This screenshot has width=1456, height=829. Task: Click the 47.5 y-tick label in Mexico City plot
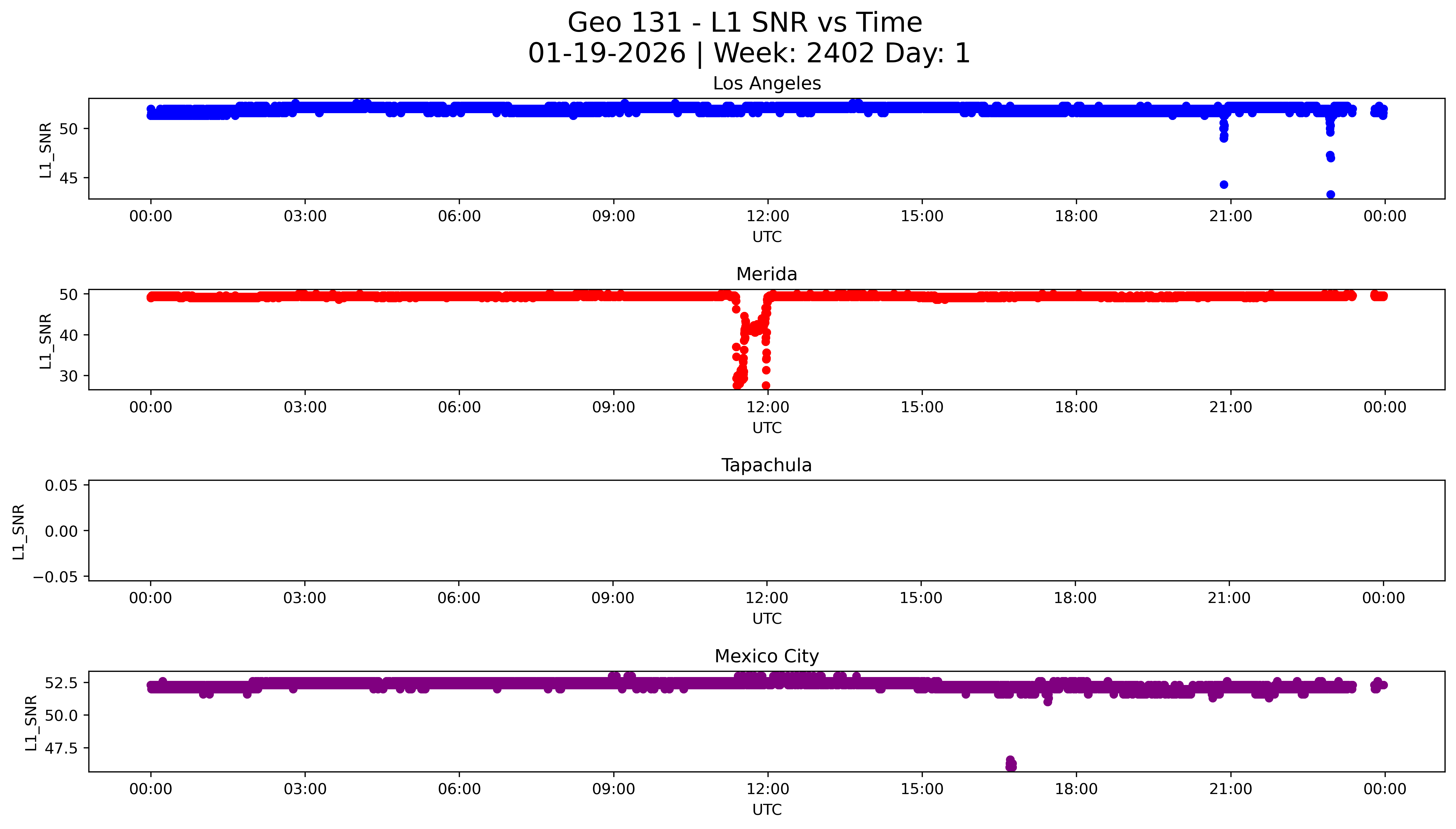62,748
